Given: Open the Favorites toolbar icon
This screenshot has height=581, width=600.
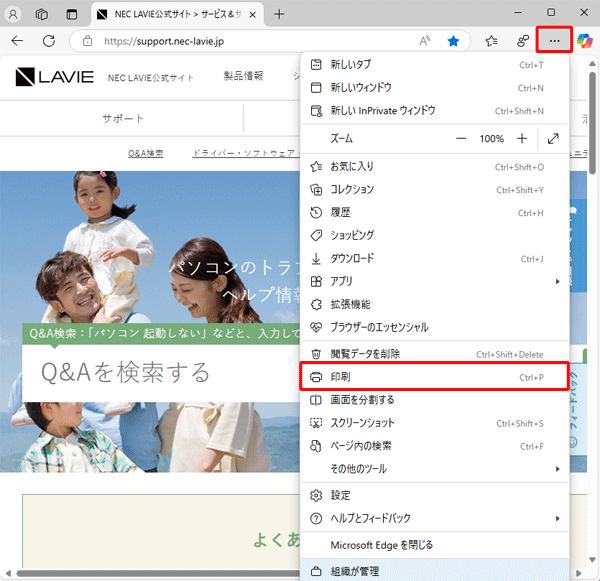Looking at the screenshot, I should pos(491,41).
